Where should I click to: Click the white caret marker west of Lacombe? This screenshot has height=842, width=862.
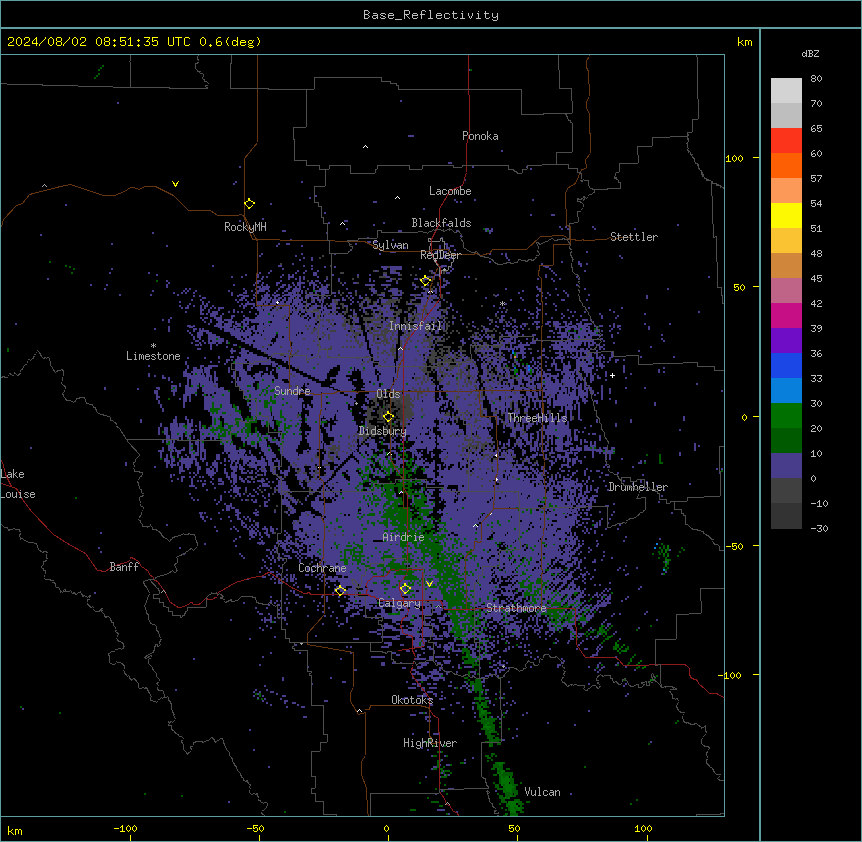click(x=397, y=198)
